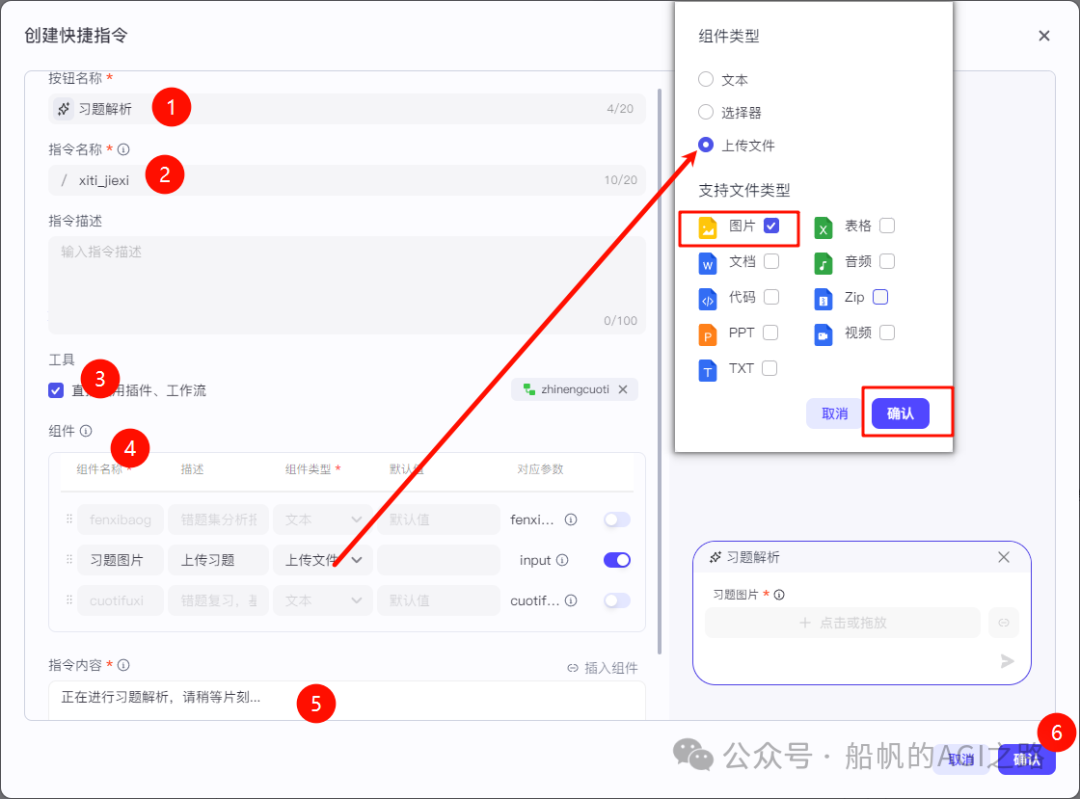
Task: Enable the cuotif… parameter switch
Action: coord(616,601)
